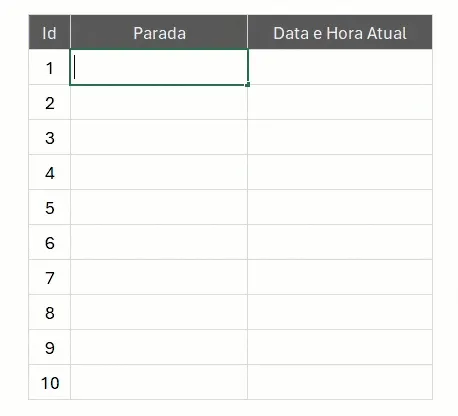Click the Id column header
Screen dimensions: 458x416
tap(49, 32)
